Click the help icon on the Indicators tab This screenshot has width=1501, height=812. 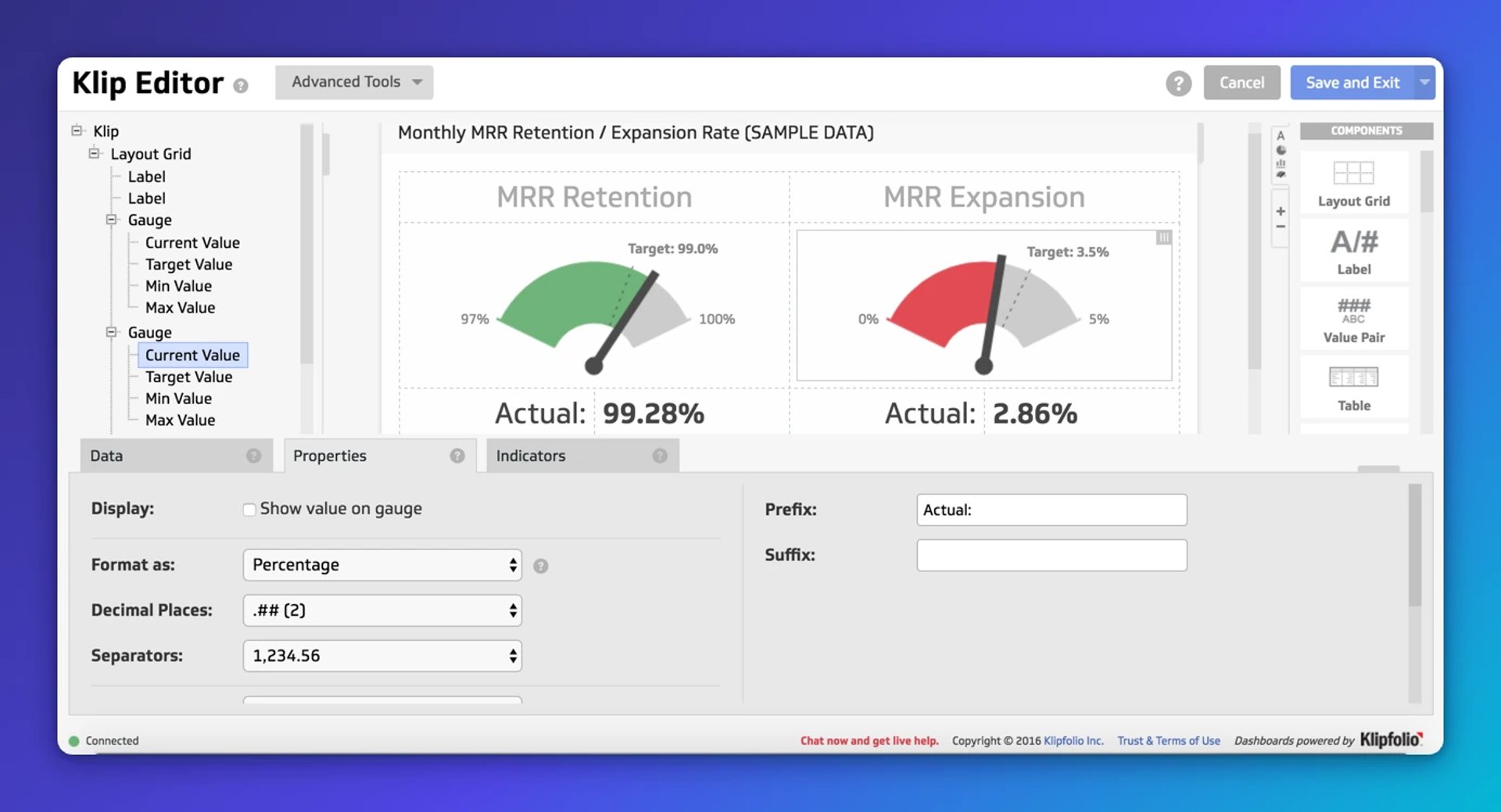pyautogui.click(x=660, y=456)
